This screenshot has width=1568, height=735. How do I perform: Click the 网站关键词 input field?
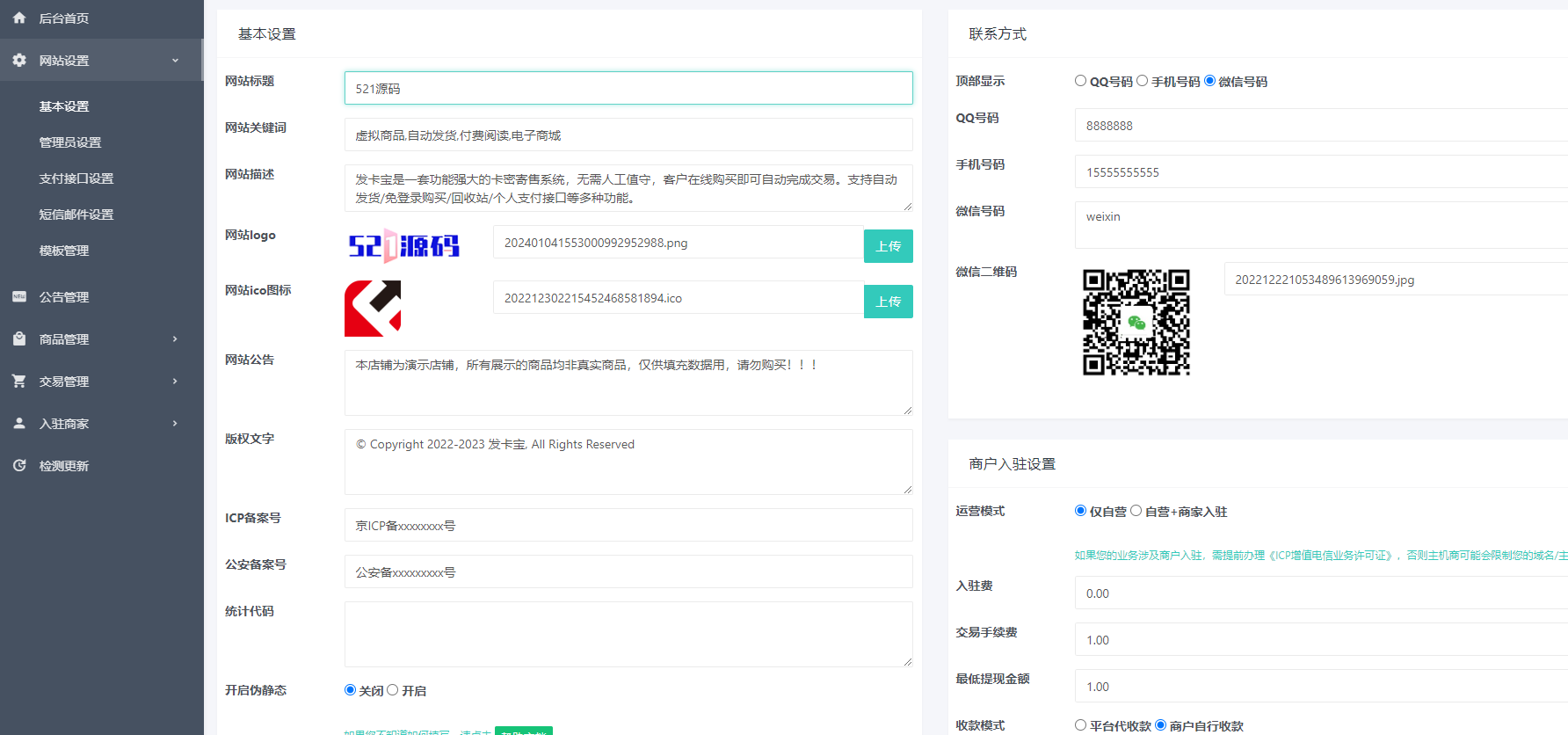pyautogui.click(x=628, y=135)
